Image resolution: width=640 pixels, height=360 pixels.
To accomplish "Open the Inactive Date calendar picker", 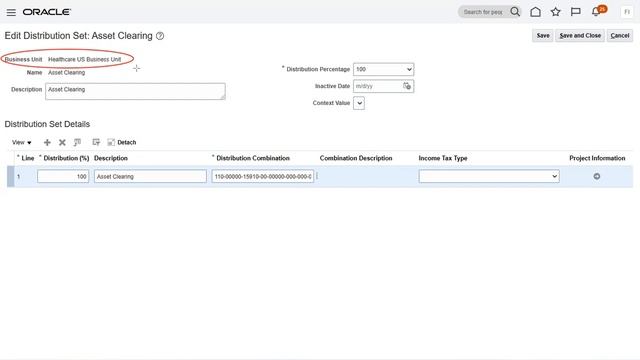I will click(407, 86).
